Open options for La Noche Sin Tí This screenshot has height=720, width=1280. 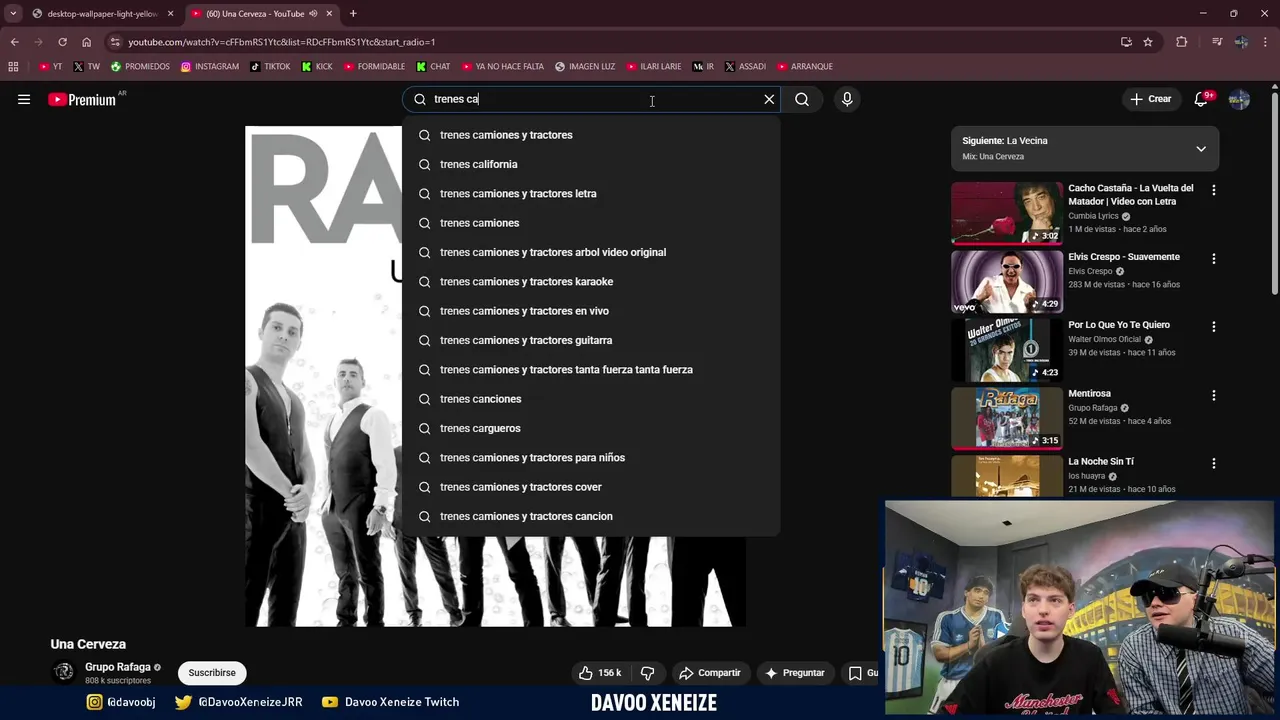(1214, 463)
